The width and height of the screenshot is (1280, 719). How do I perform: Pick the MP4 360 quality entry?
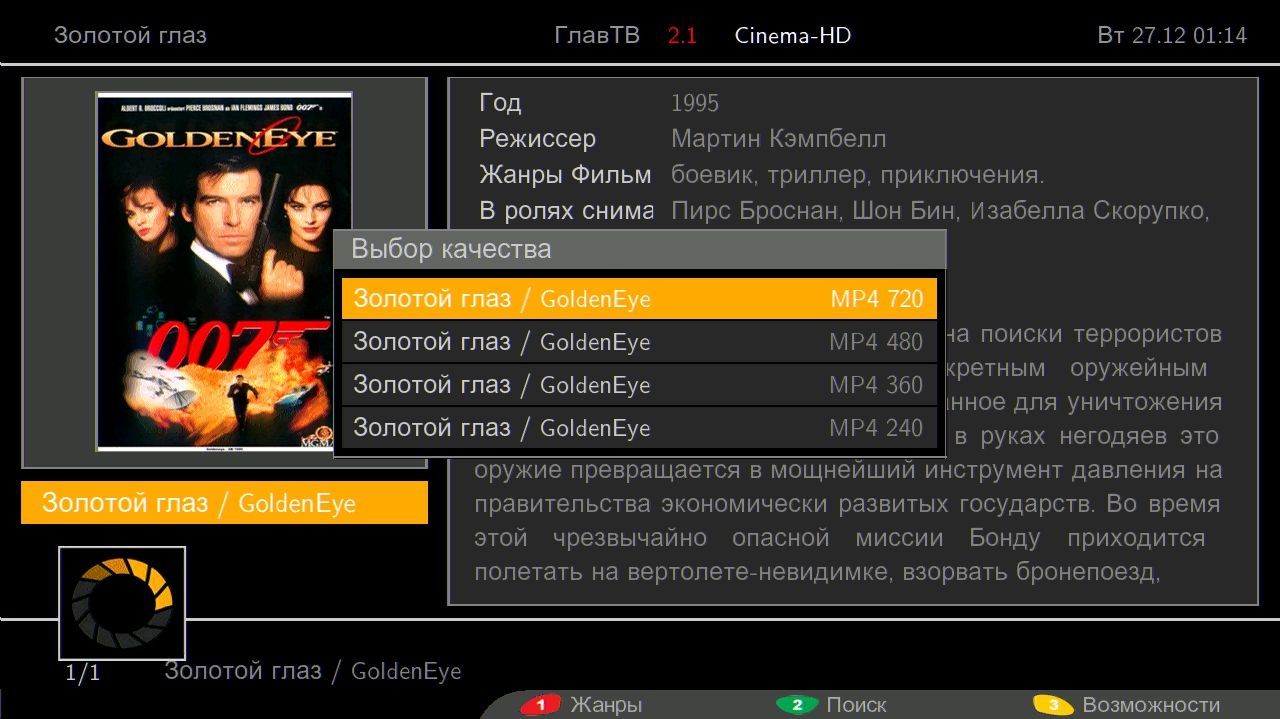pyautogui.click(x=639, y=385)
